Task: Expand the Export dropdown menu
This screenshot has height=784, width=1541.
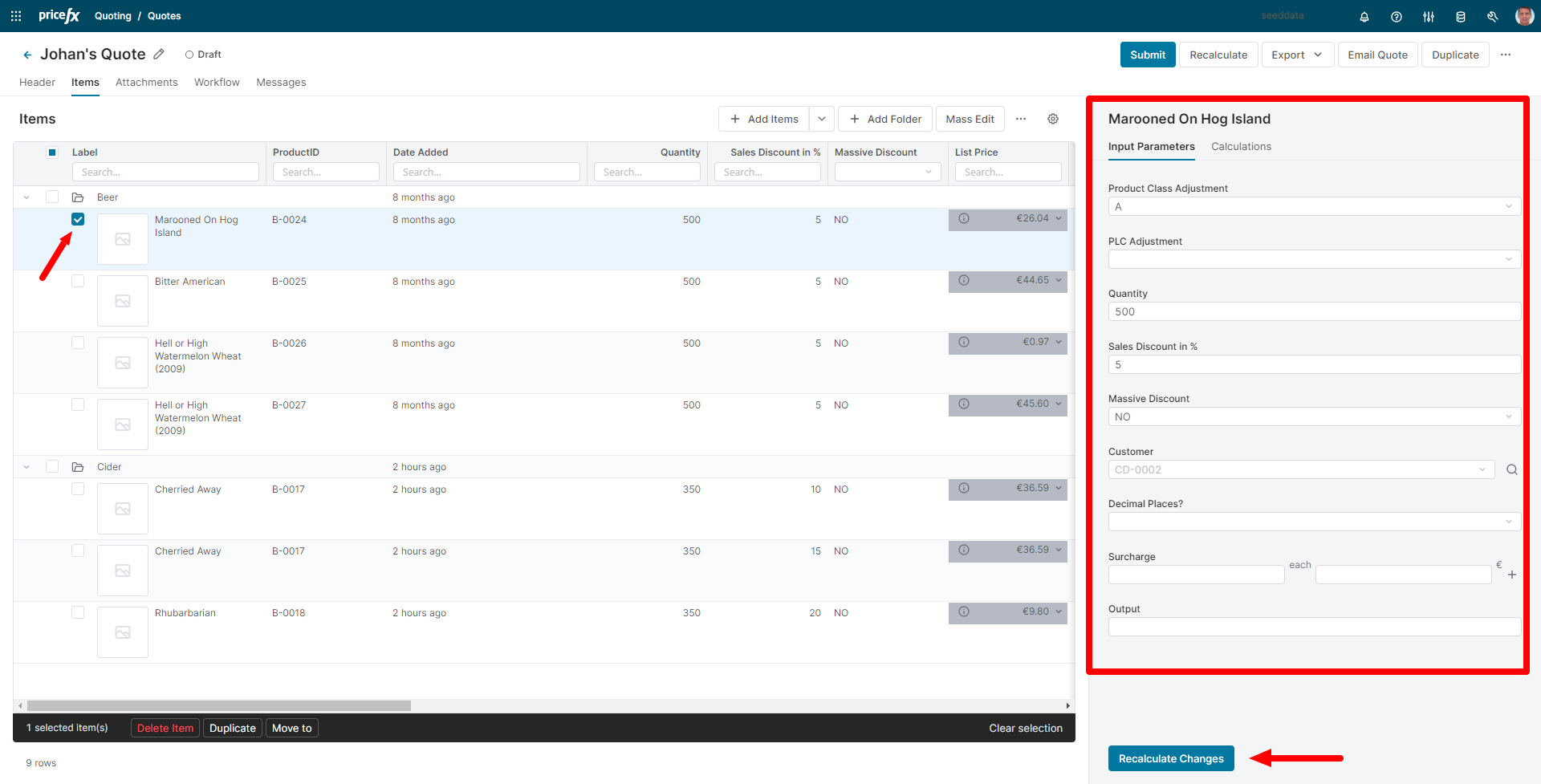Action: coord(1296,55)
